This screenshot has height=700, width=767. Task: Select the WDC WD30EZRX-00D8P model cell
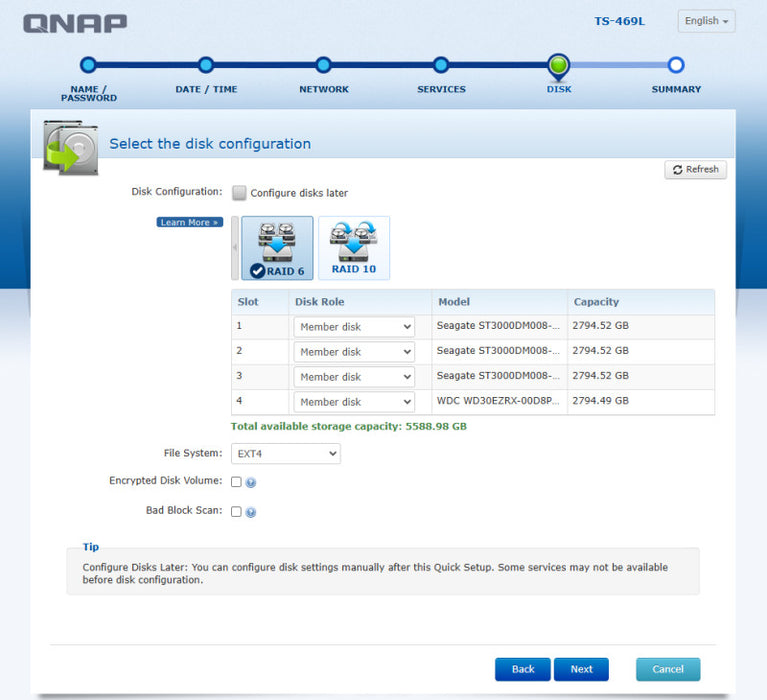click(498, 401)
